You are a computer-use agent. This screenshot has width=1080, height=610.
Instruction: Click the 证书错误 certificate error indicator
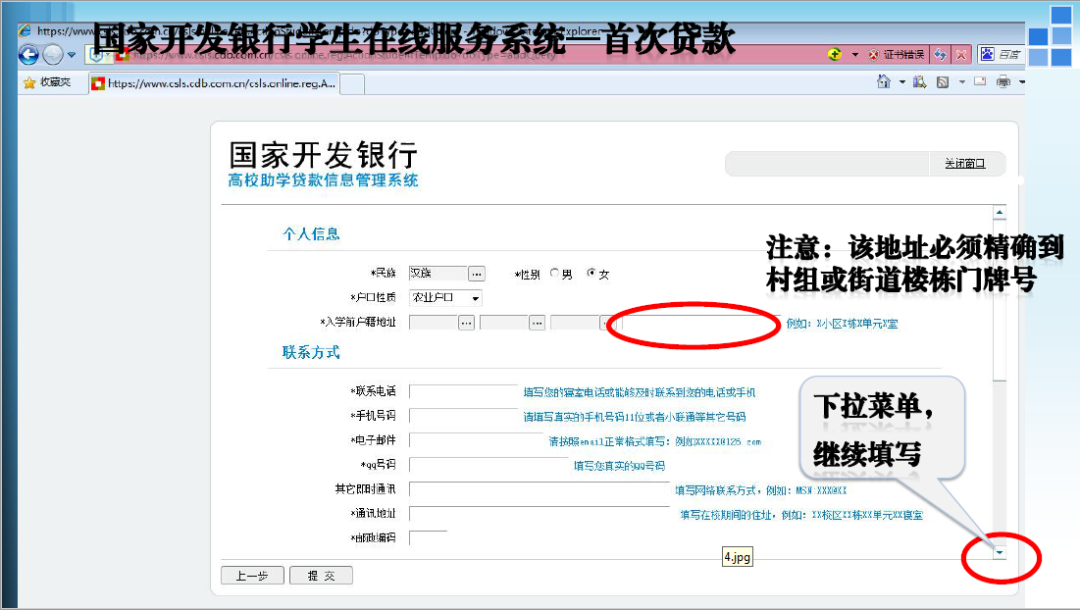tap(896, 54)
